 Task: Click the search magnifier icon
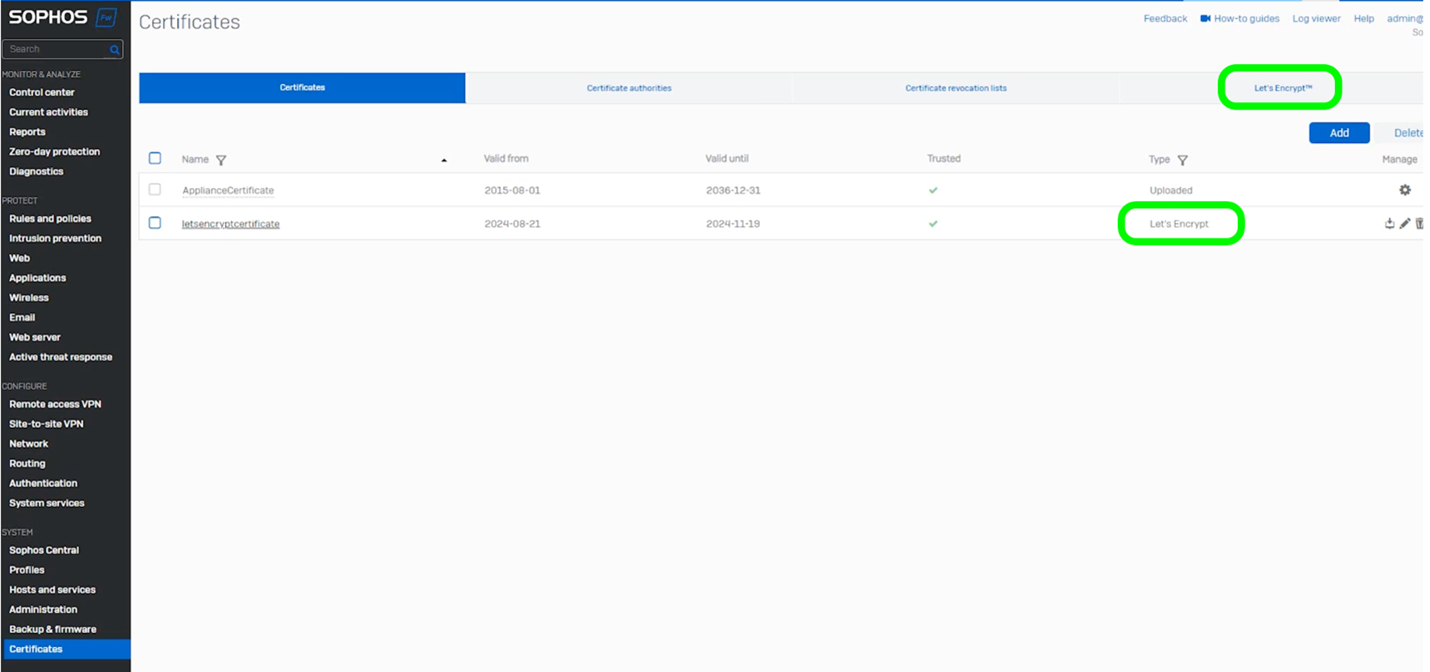click(115, 48)
